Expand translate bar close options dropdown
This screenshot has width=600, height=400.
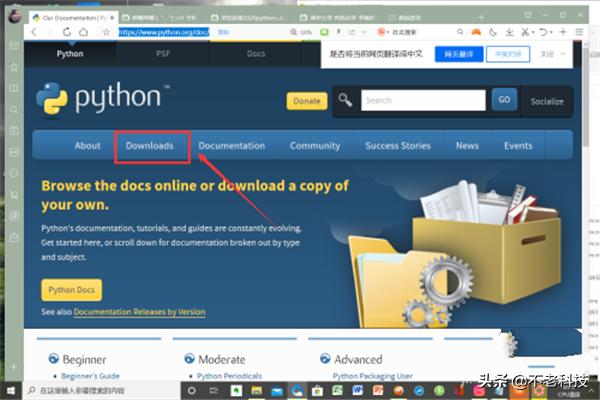click(x=562, y=54)
